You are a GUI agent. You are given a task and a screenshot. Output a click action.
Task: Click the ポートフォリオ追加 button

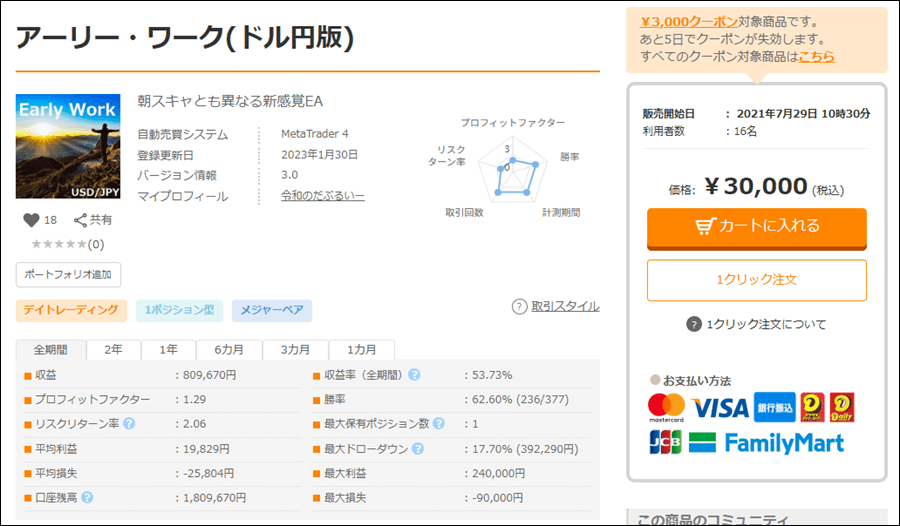point(68,274)
